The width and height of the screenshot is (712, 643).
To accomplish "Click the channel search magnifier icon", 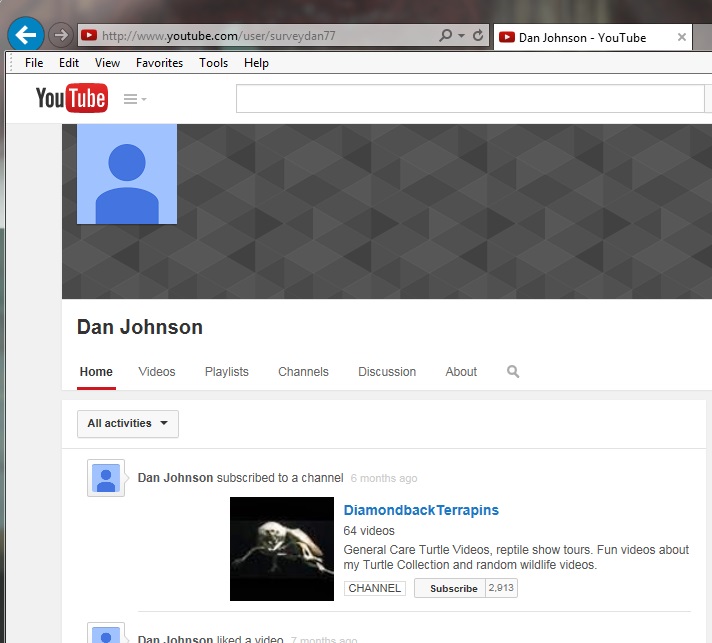I will click(x=513, y=371).
